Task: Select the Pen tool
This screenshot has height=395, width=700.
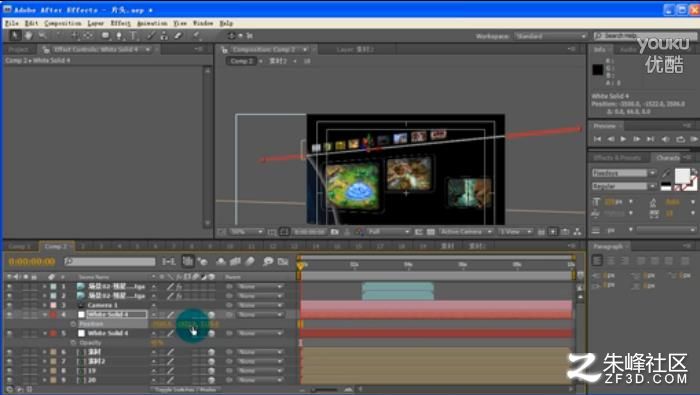Action: point(119,36)
